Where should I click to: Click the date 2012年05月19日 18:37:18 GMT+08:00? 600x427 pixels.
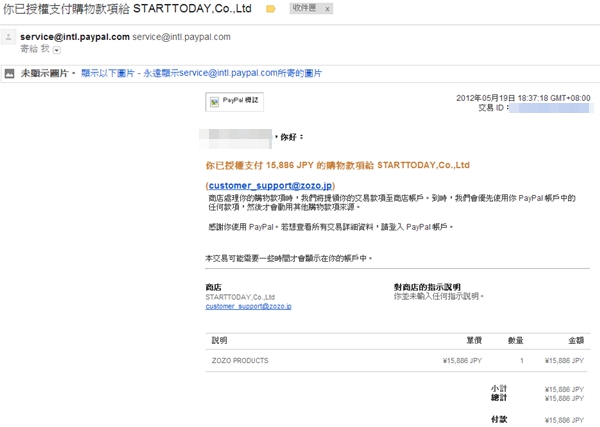coord(523,98)
